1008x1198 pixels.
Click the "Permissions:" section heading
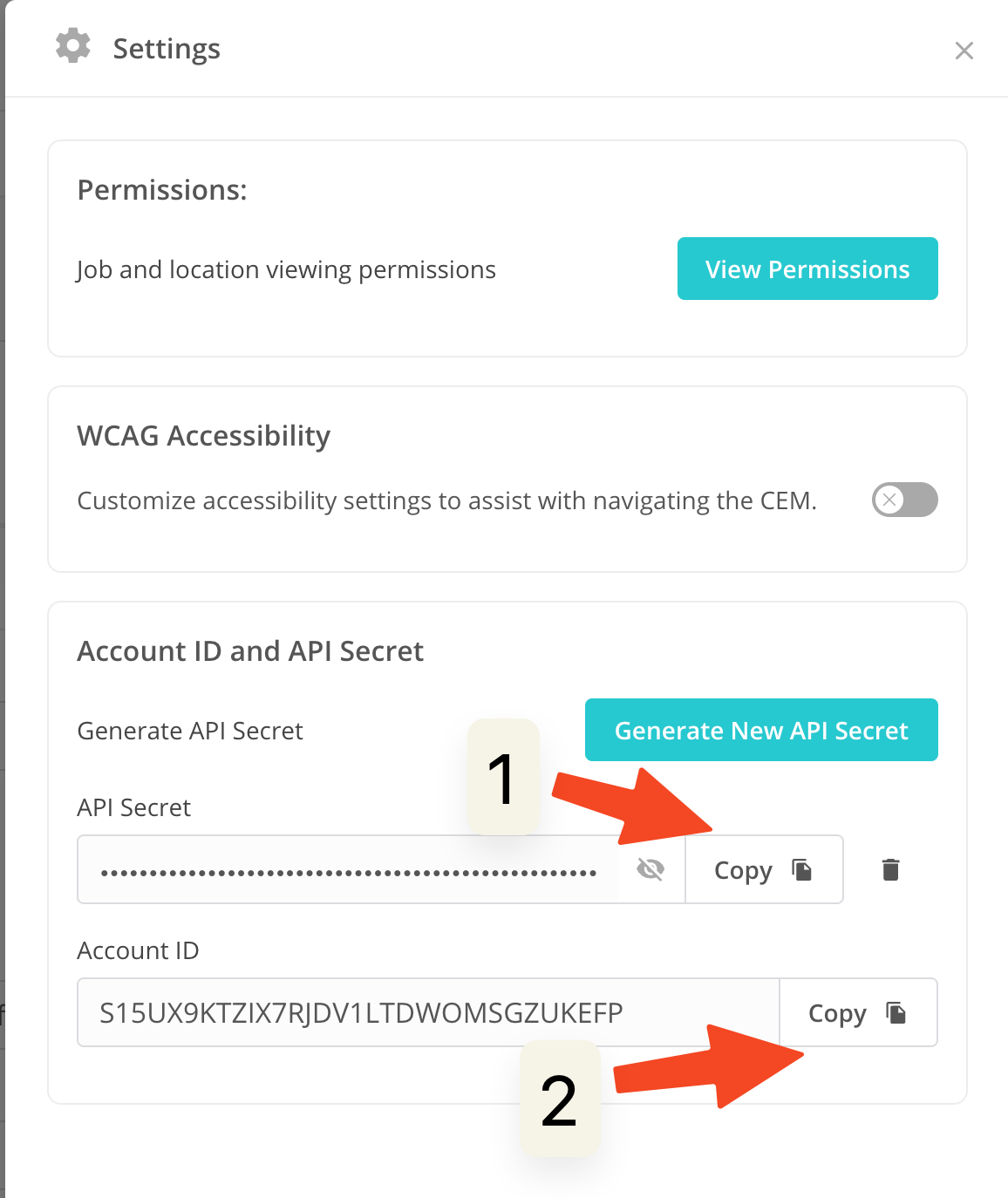point(162,190)
